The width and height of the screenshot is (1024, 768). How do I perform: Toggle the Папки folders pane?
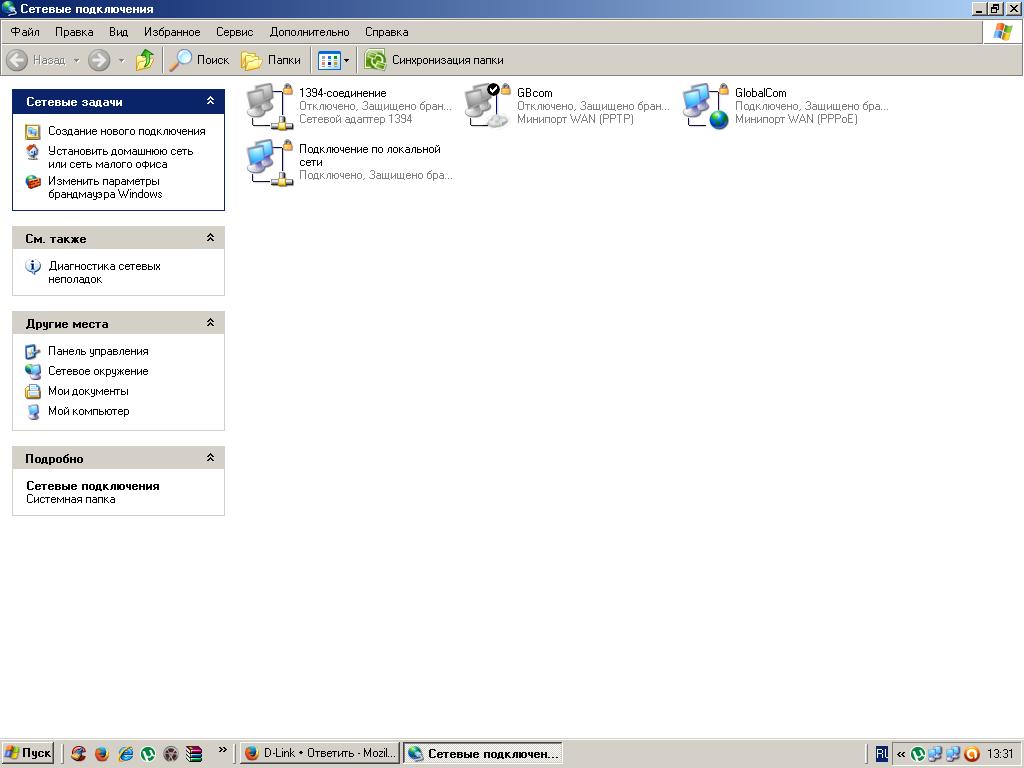[x=271, y=60]
